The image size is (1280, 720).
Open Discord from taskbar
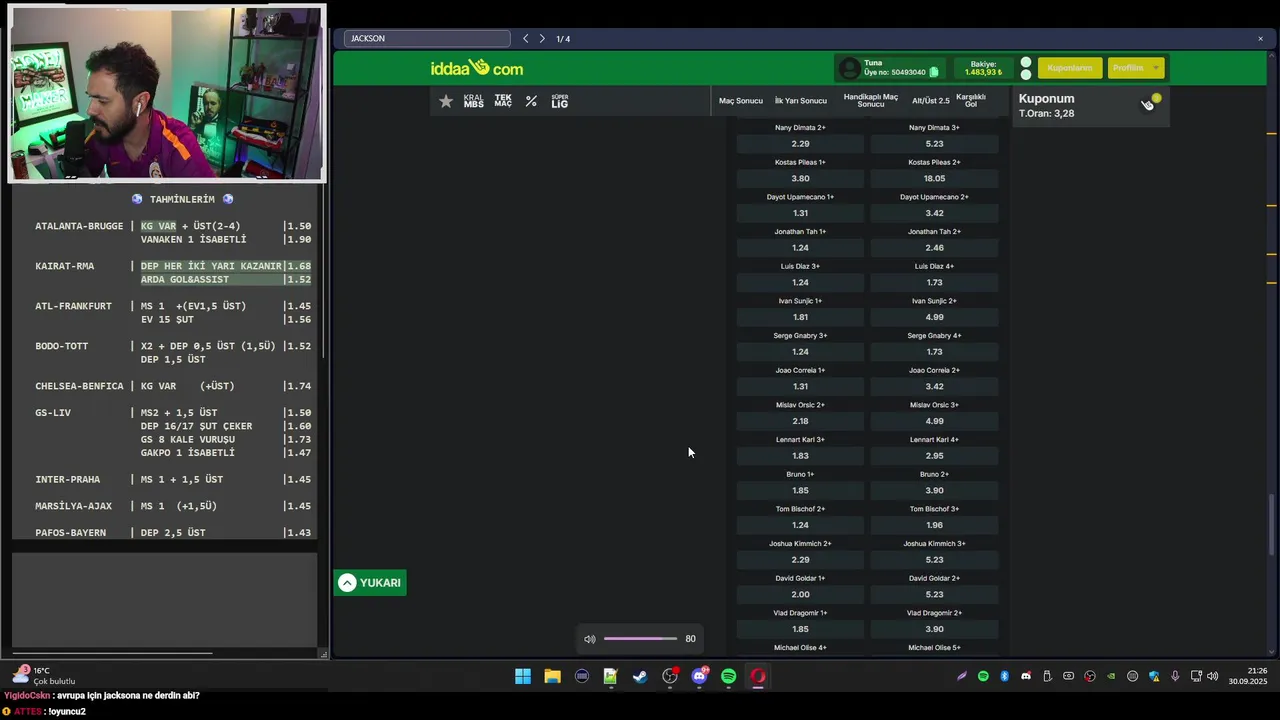pyautogui.click(x=699, y=677)
